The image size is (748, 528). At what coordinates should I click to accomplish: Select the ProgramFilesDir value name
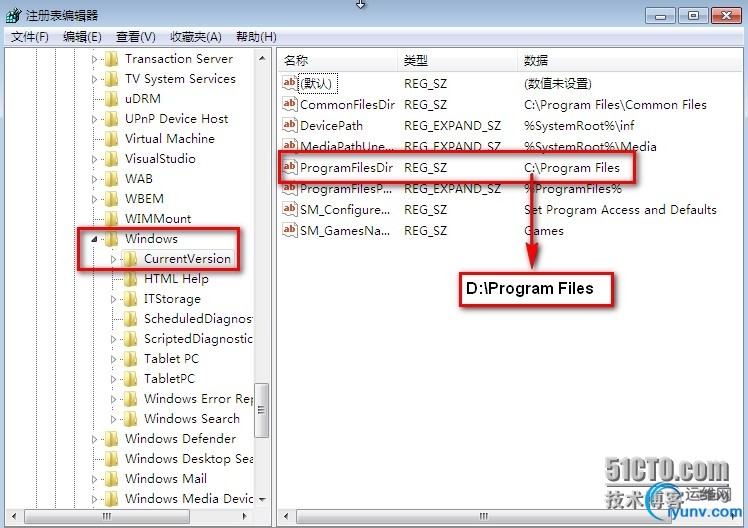[346, 167]
